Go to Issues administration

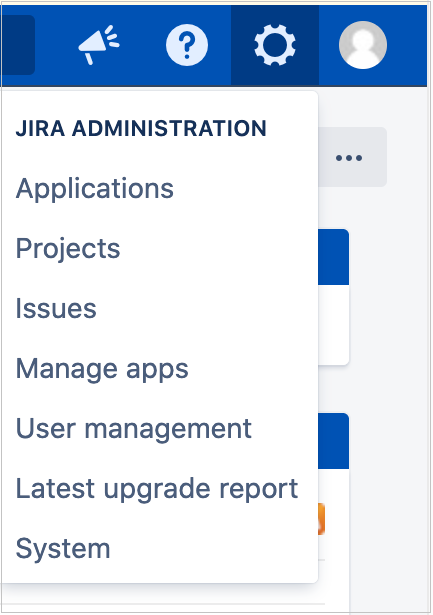(56, 309)
